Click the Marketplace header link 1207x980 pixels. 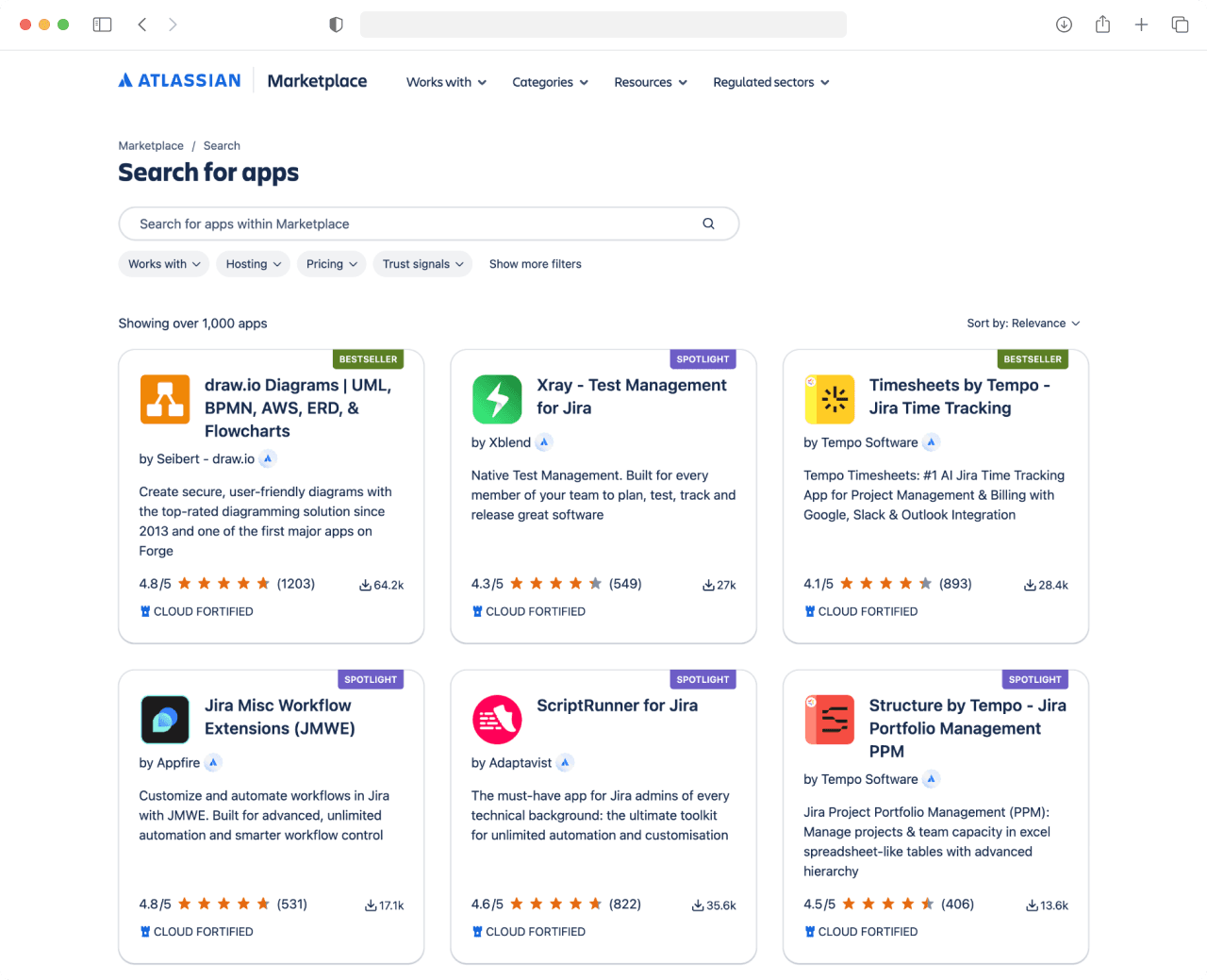[317, 81]
